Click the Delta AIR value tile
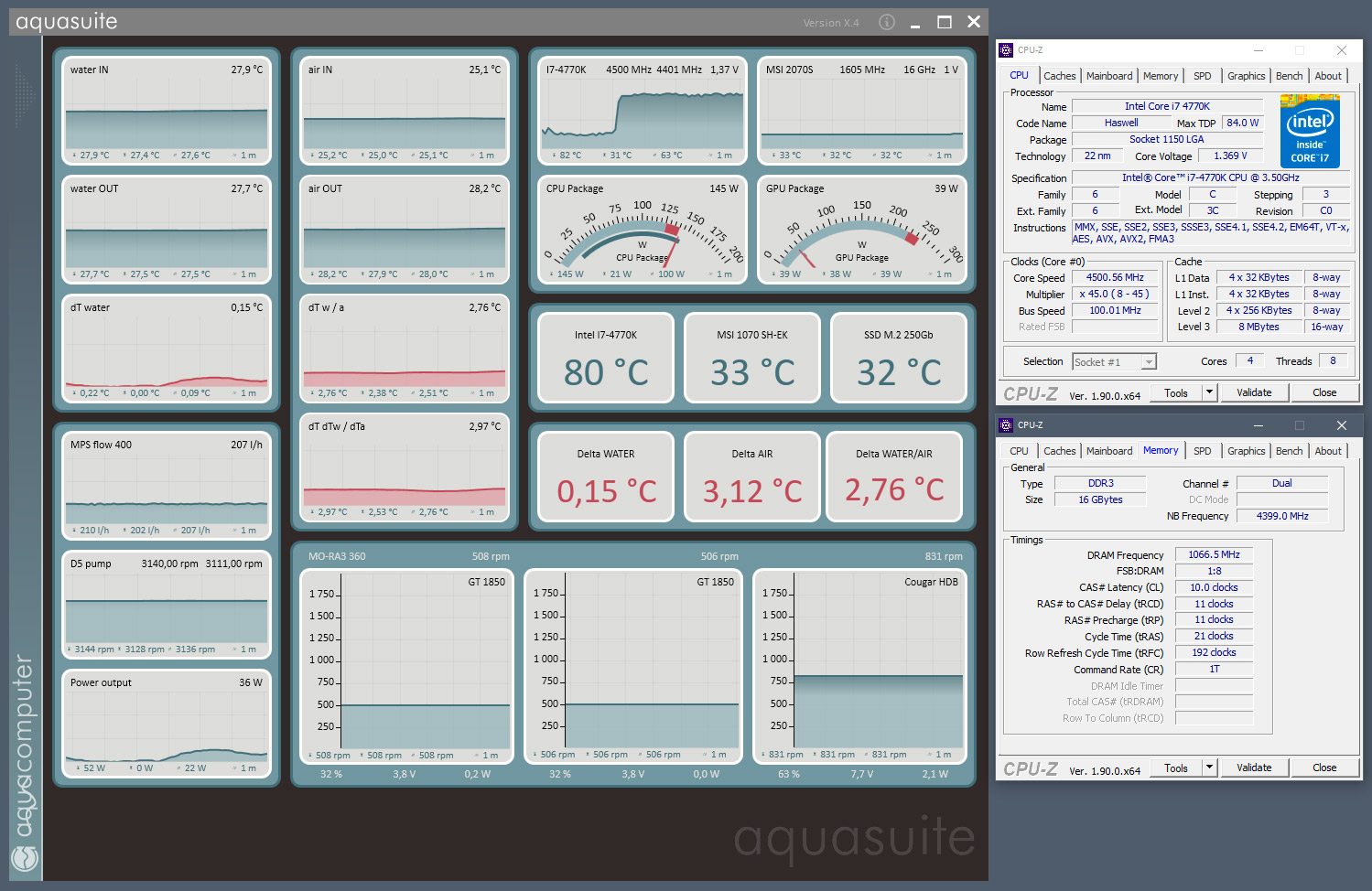 pyautogui.click(x=752, y=477)
